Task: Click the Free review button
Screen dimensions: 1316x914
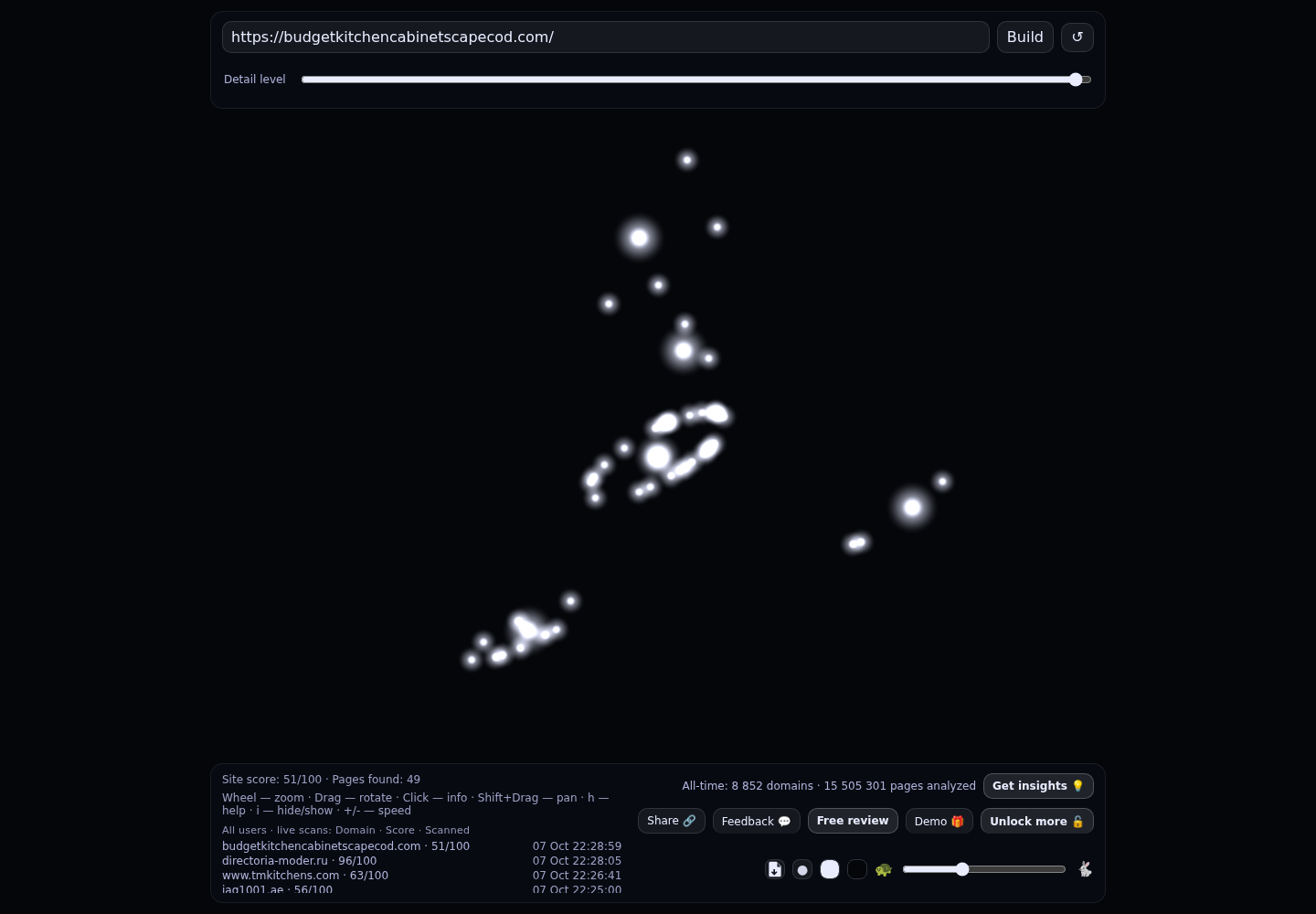Action: coord(853,821)
